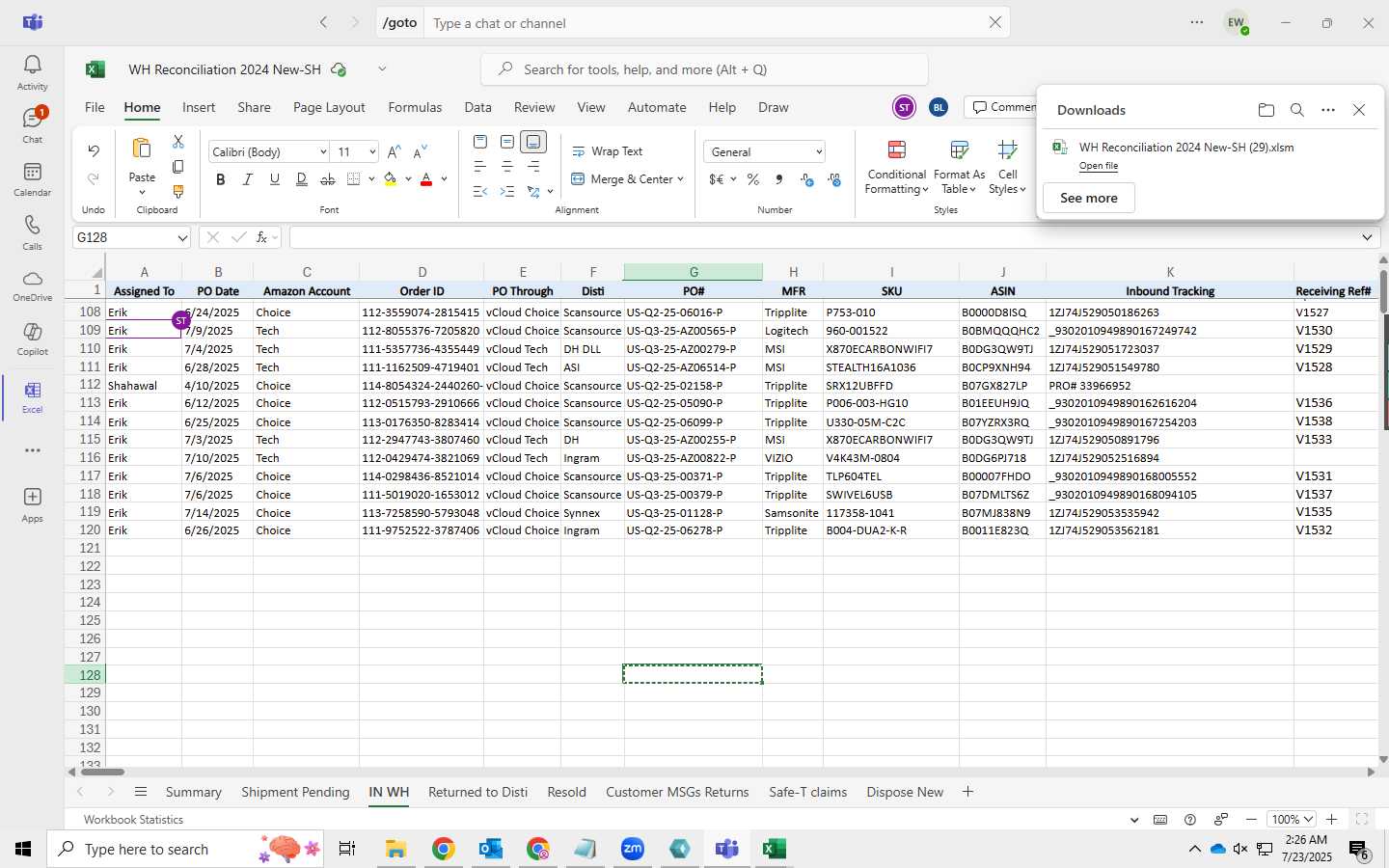Switch to the Summary sheet tab
The height and width of the screenshot is (868, 1389).
[x=193, y=792]
